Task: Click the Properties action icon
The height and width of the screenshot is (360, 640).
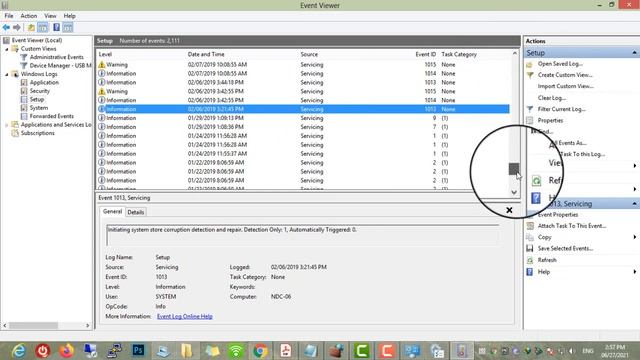Action: [x=530, y=120]
